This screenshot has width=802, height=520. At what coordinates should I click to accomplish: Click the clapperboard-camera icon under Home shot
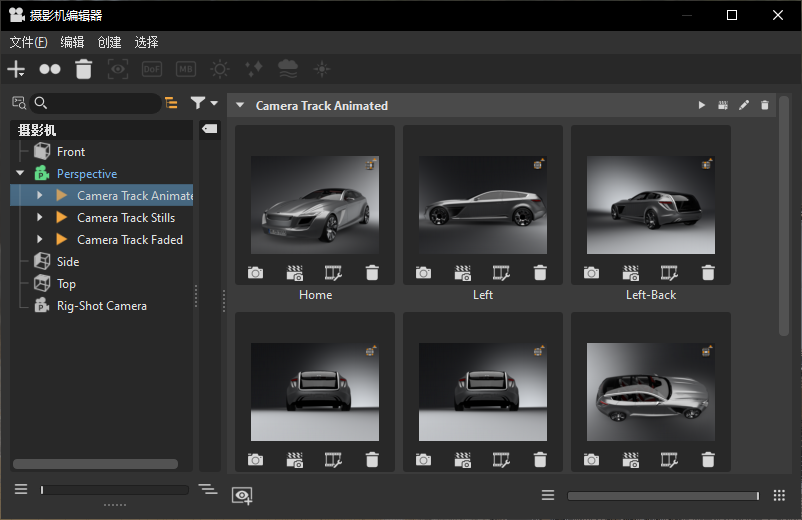click(295, 273)
